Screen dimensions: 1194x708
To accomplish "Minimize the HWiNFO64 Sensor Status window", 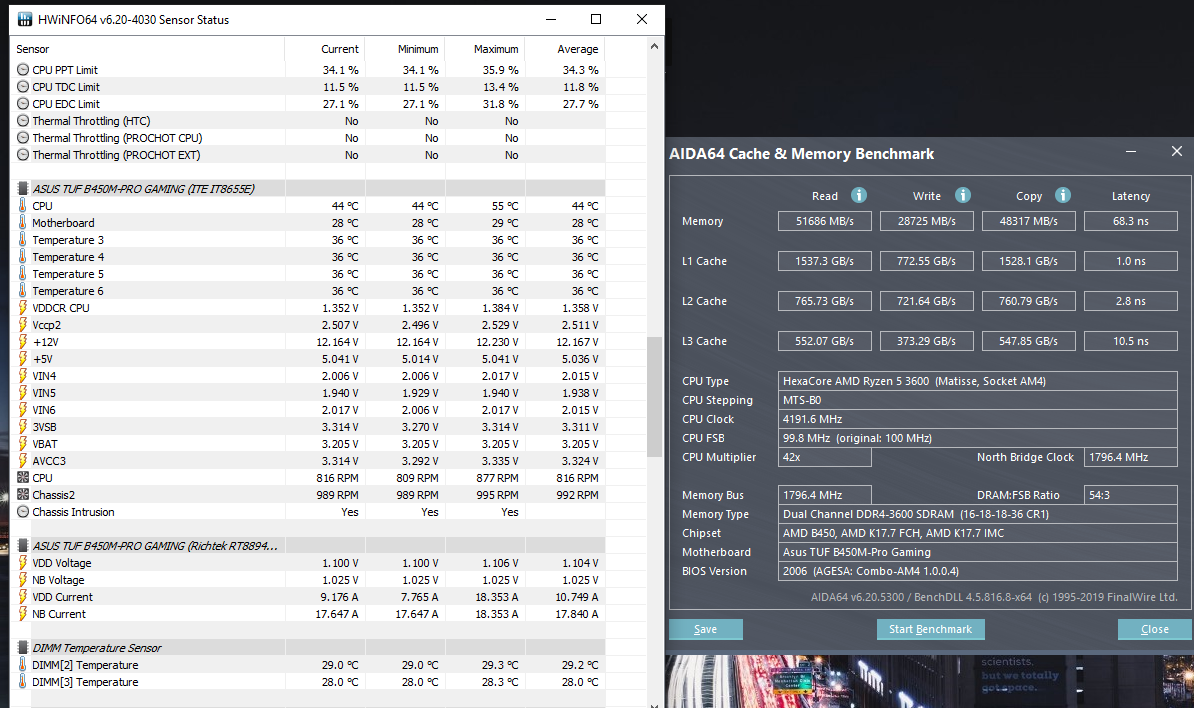I will pyautogui.click(x=551, y=19).
